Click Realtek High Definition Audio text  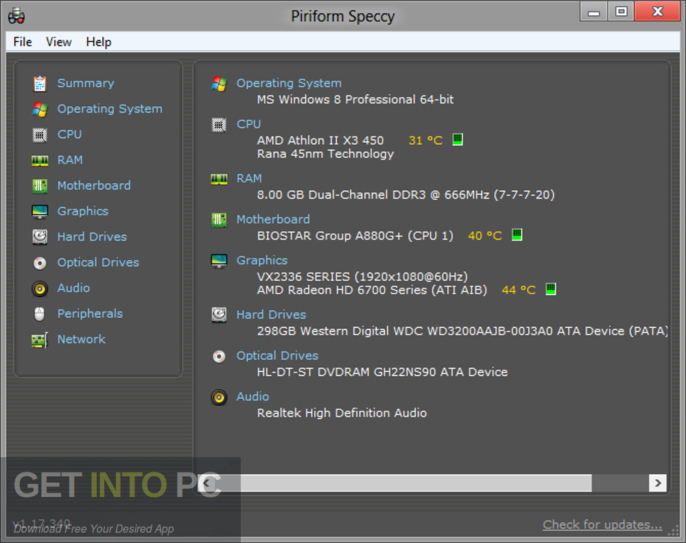click(x=342, y=413)
